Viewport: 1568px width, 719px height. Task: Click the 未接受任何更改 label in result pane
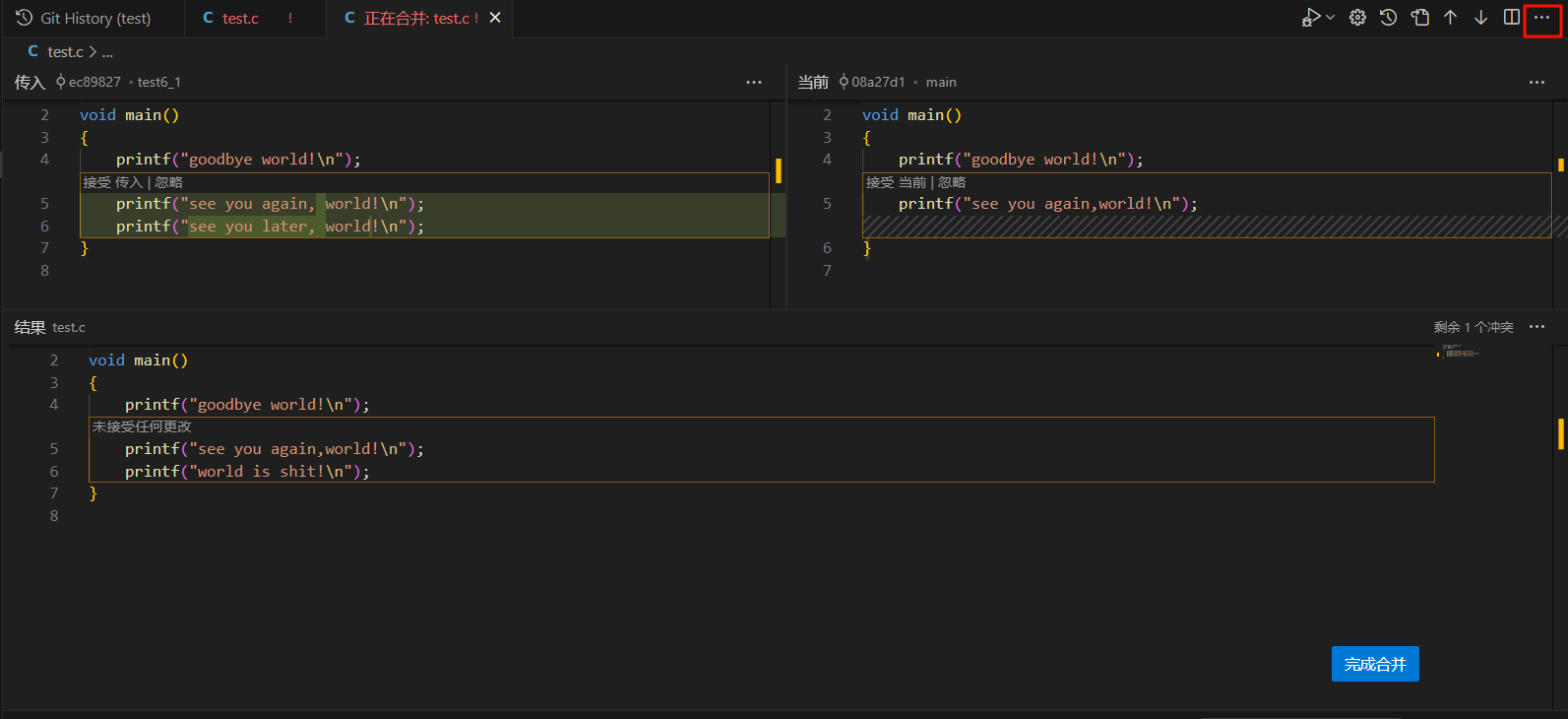(142, 426)
